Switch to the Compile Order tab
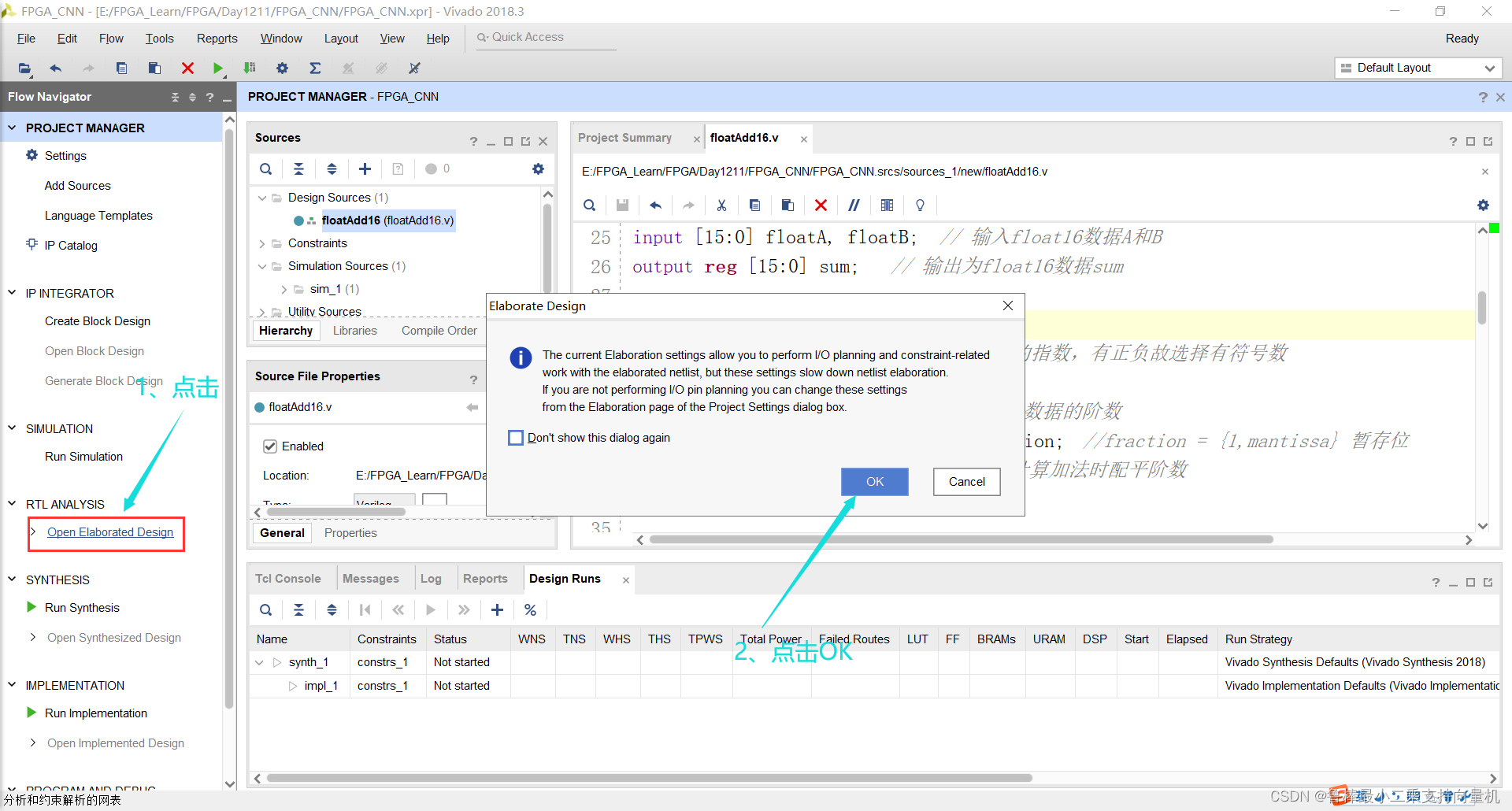1512x811 pixels. pos(439,331)
